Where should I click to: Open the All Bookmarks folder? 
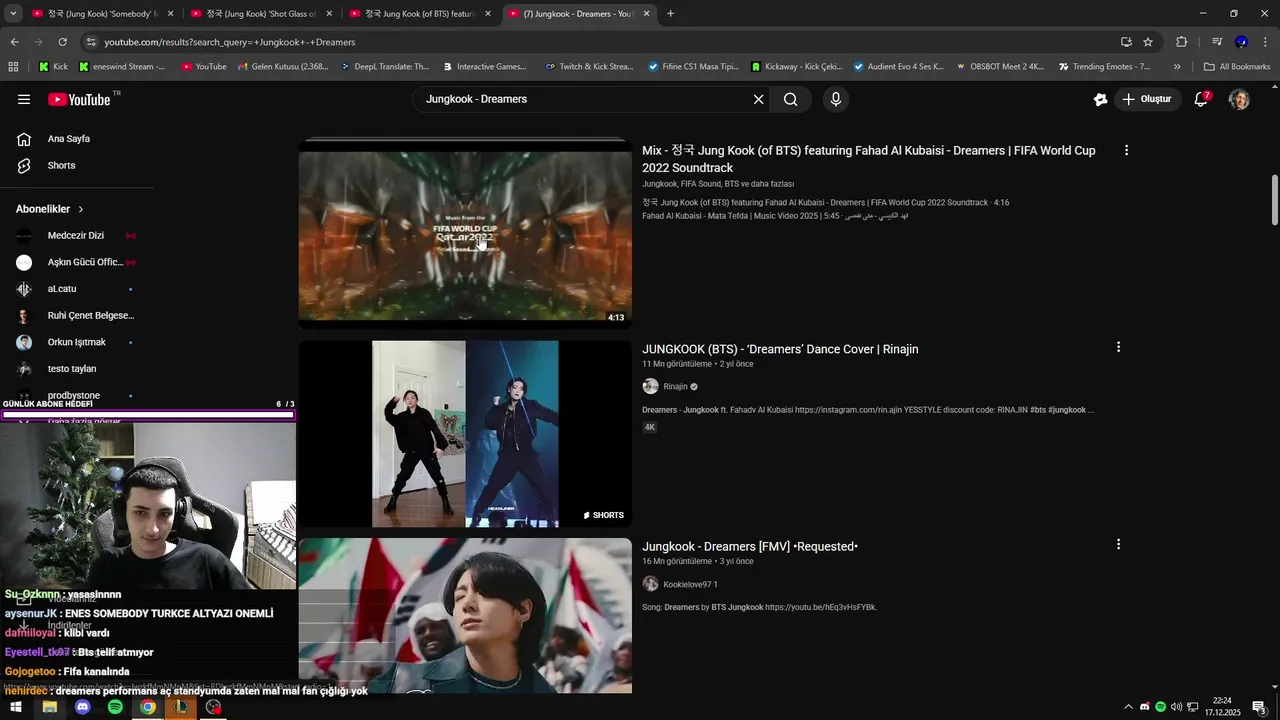pyautogui.click(x=1237, y=67)
